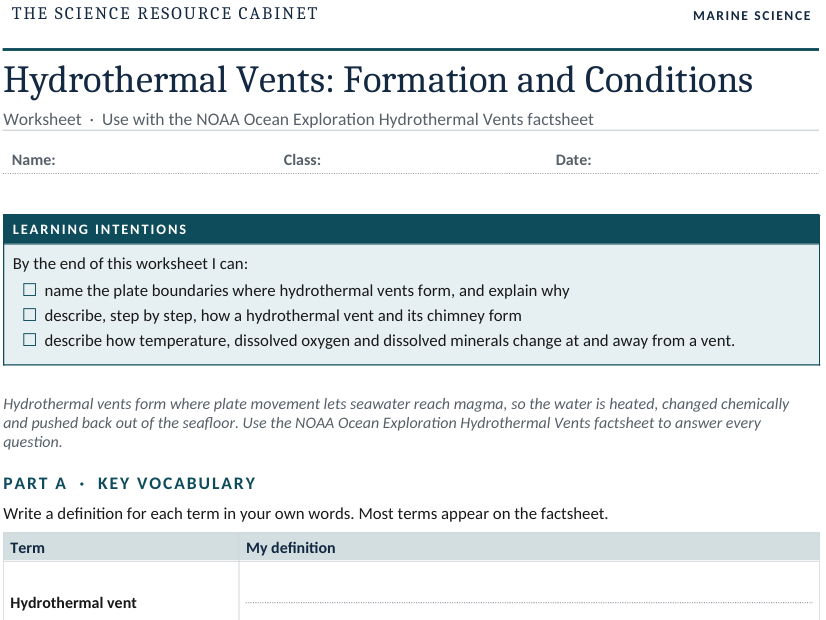Click the 'By the end of this worksheet' line
Viewport: 826px width, 620px height.
point(130,263)
